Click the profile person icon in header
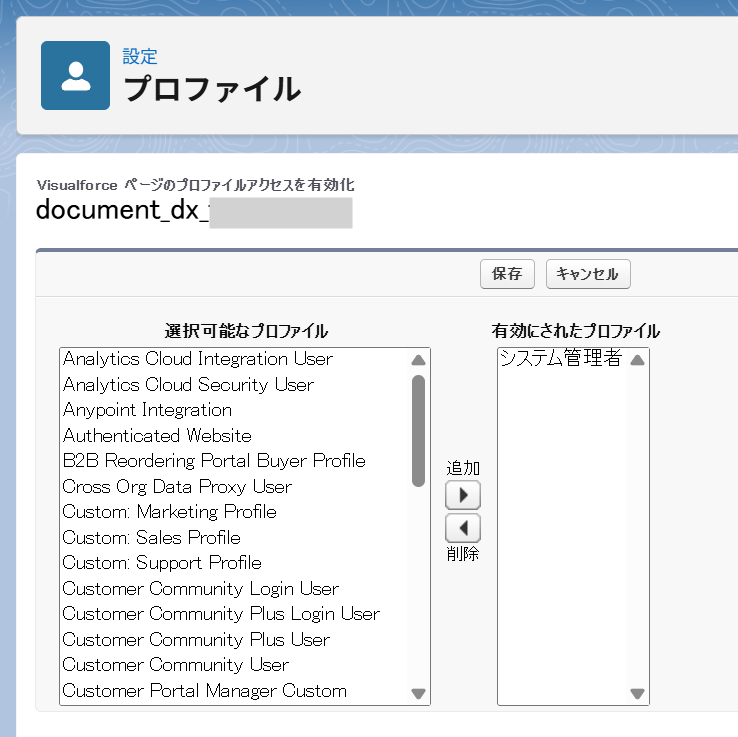The width and height of the screenshot is (738, 737). 75,75
